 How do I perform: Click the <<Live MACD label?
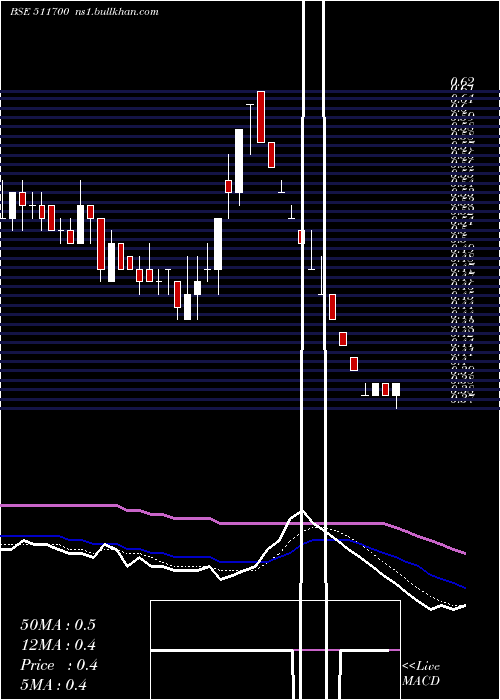tap(421, 673)
